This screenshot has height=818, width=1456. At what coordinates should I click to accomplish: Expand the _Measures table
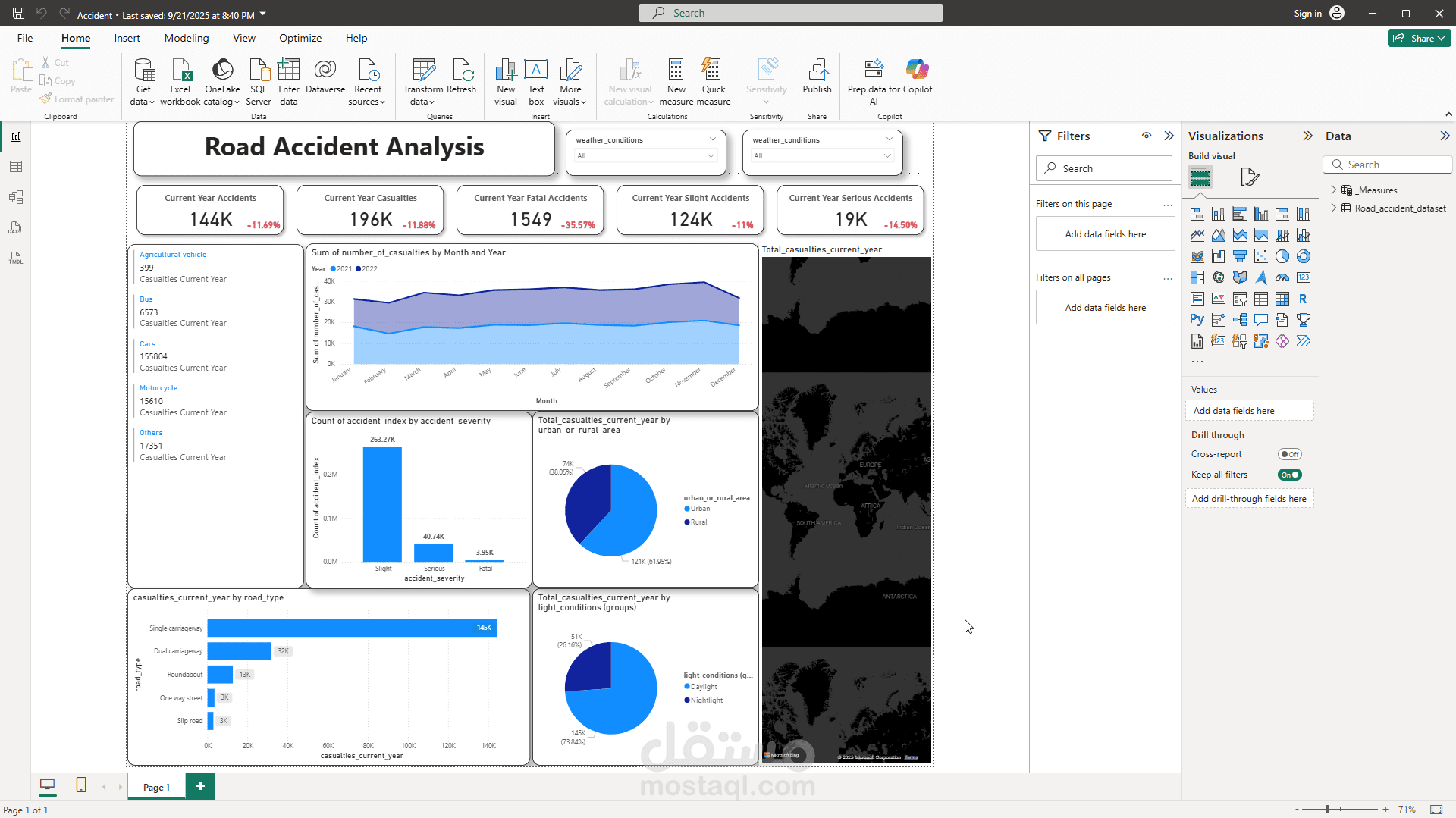(x=1333, y=190)
